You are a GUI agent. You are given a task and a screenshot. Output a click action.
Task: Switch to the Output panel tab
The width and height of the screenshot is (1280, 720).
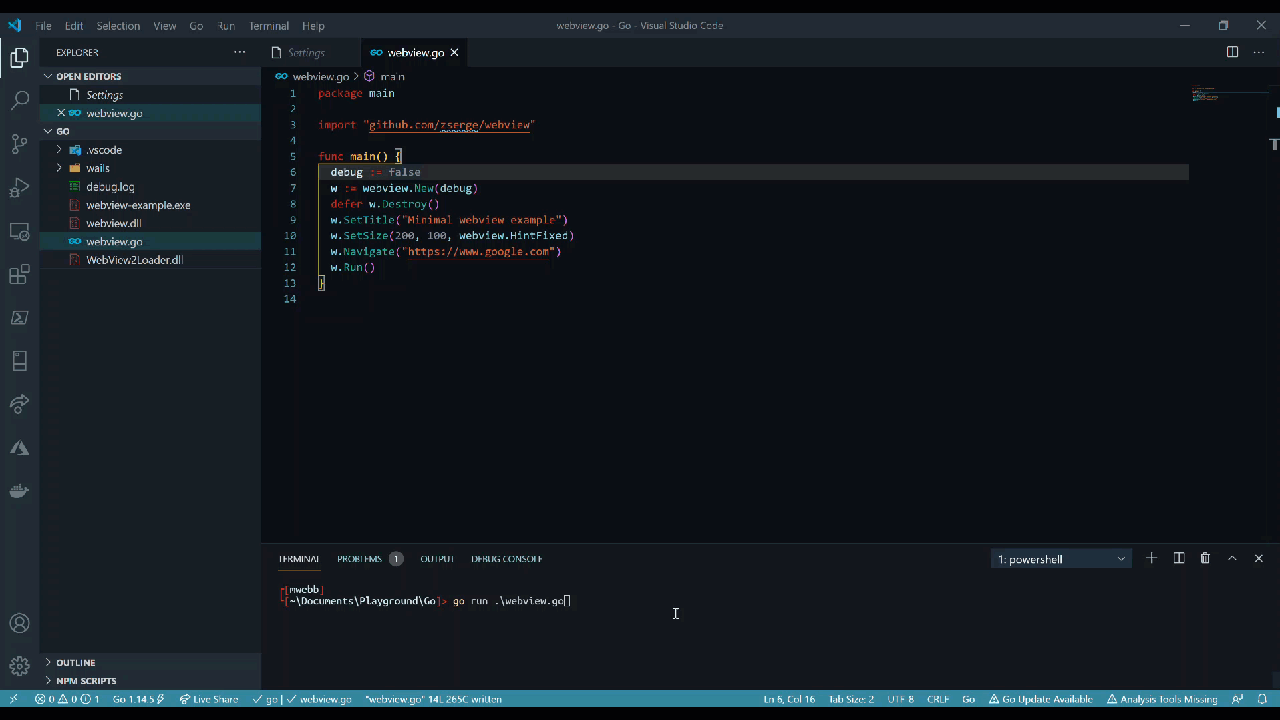(437, 559)
